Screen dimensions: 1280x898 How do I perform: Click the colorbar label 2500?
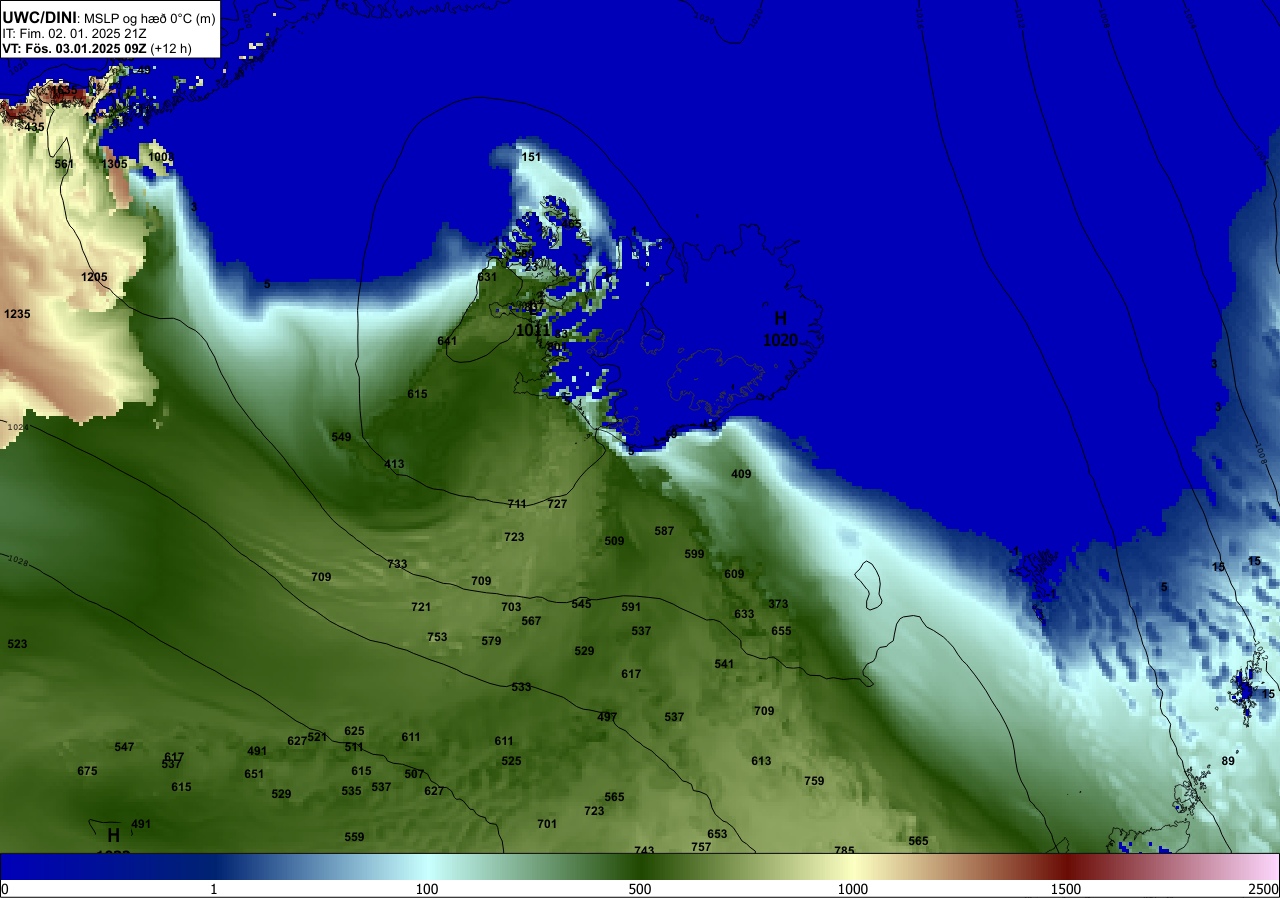click(1264, 889)
